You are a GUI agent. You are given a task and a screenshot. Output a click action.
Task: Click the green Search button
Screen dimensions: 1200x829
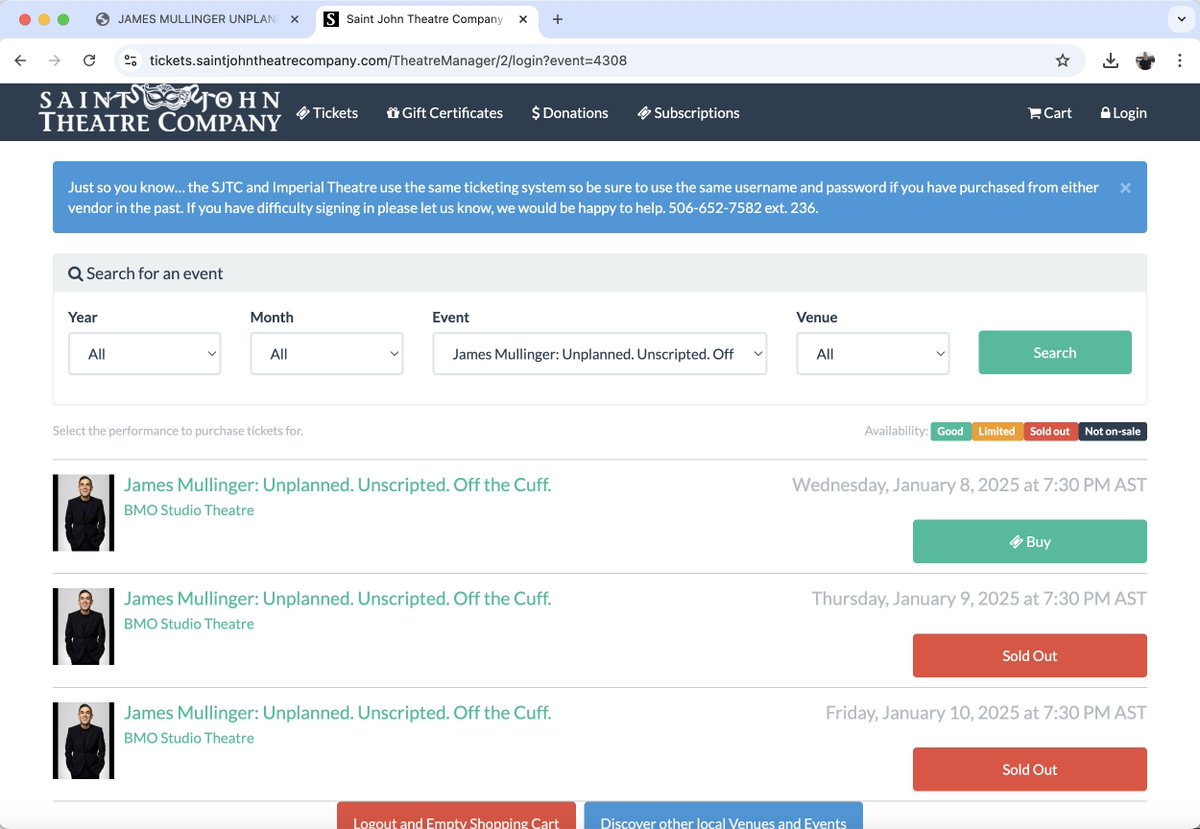tap(1055, 353)
